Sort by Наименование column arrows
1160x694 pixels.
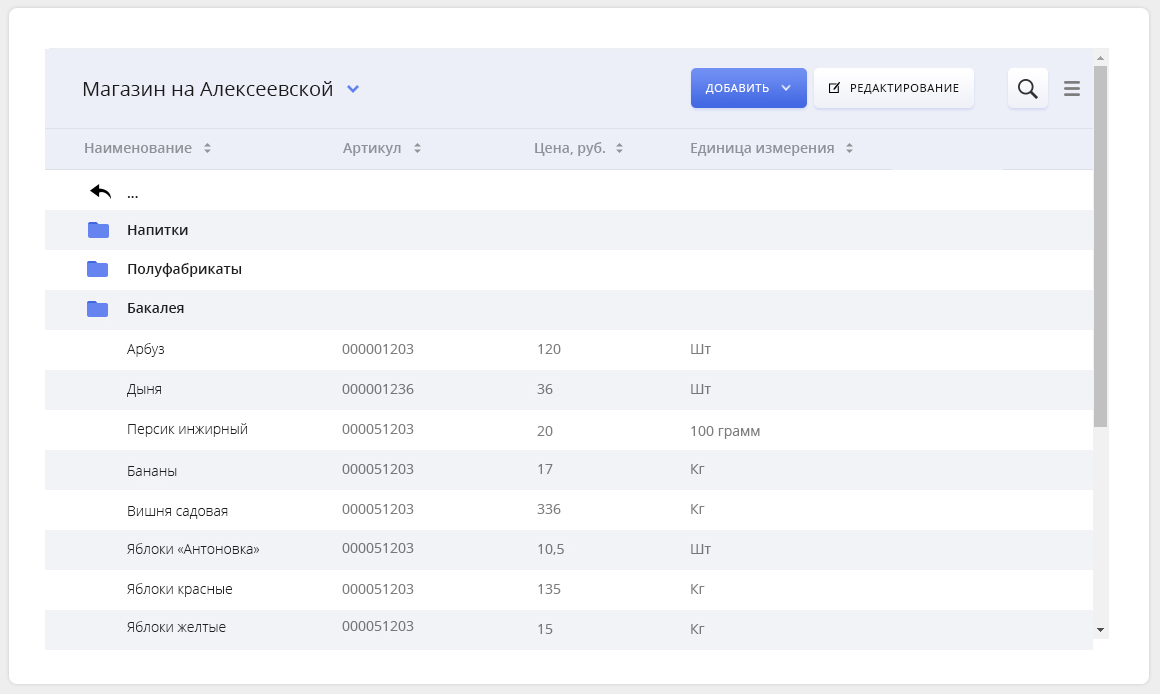point(207,148)
